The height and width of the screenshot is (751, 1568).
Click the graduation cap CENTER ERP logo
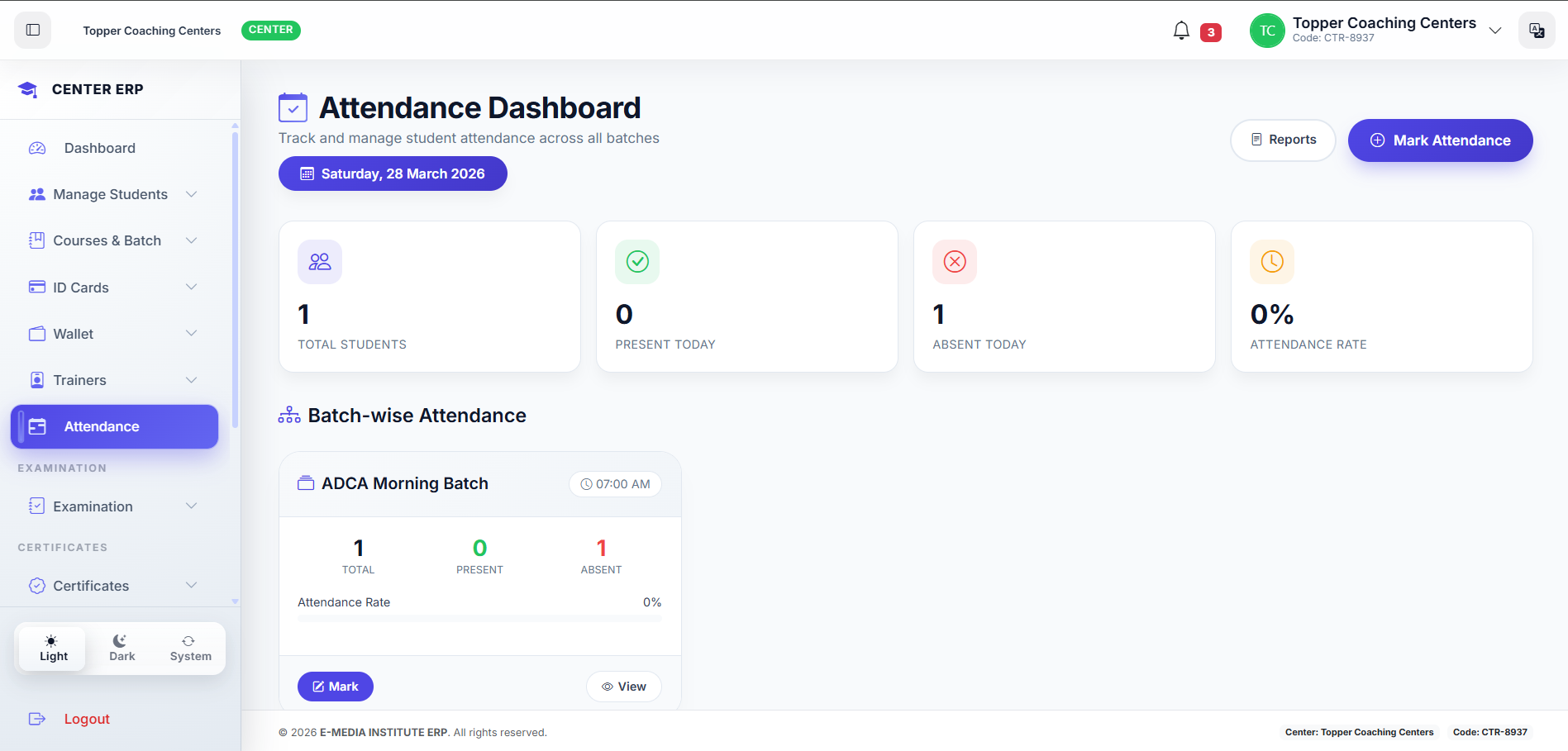point(27,88)
